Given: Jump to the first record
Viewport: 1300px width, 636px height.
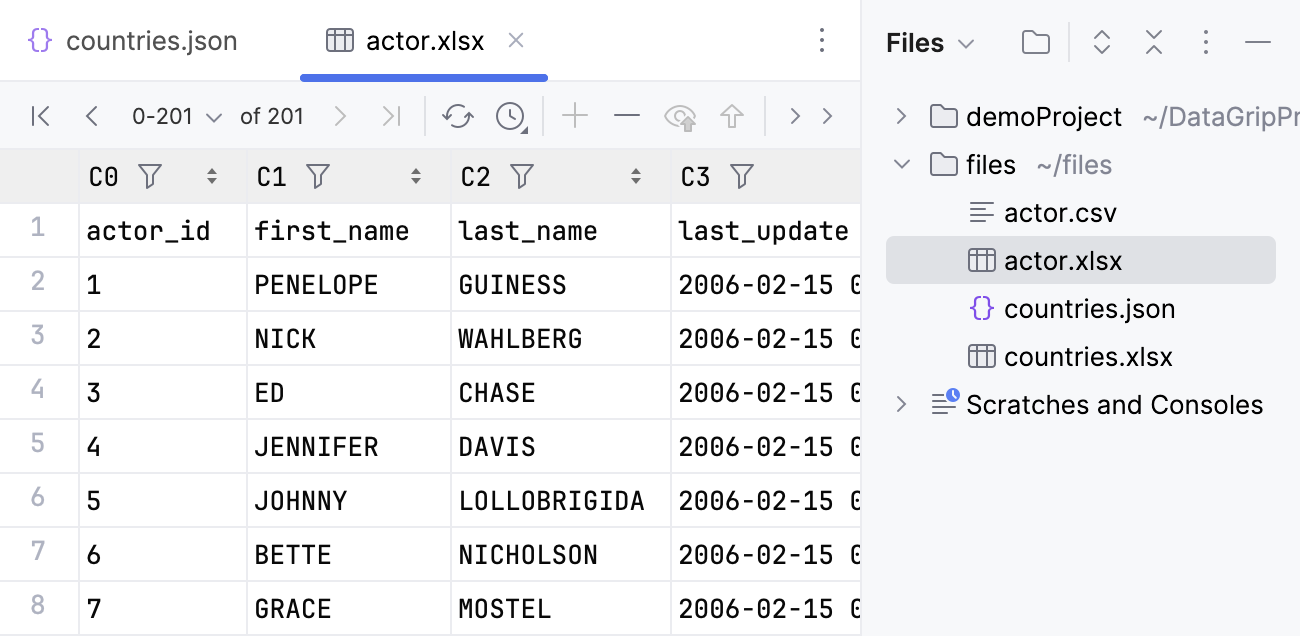Looking at the screenshot, I should pos(40,115).
